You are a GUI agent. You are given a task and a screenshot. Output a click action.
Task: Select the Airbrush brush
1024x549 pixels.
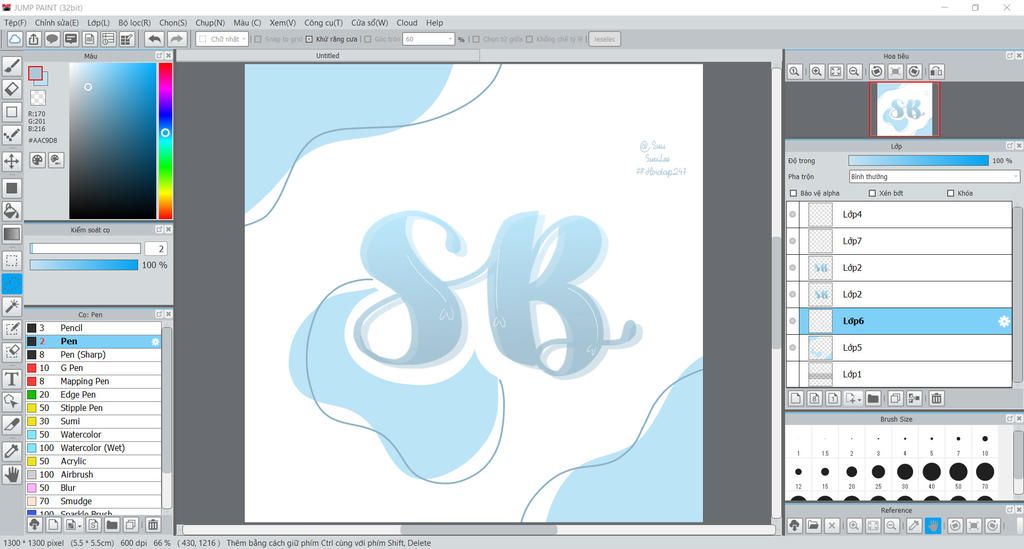click(93, 475)
